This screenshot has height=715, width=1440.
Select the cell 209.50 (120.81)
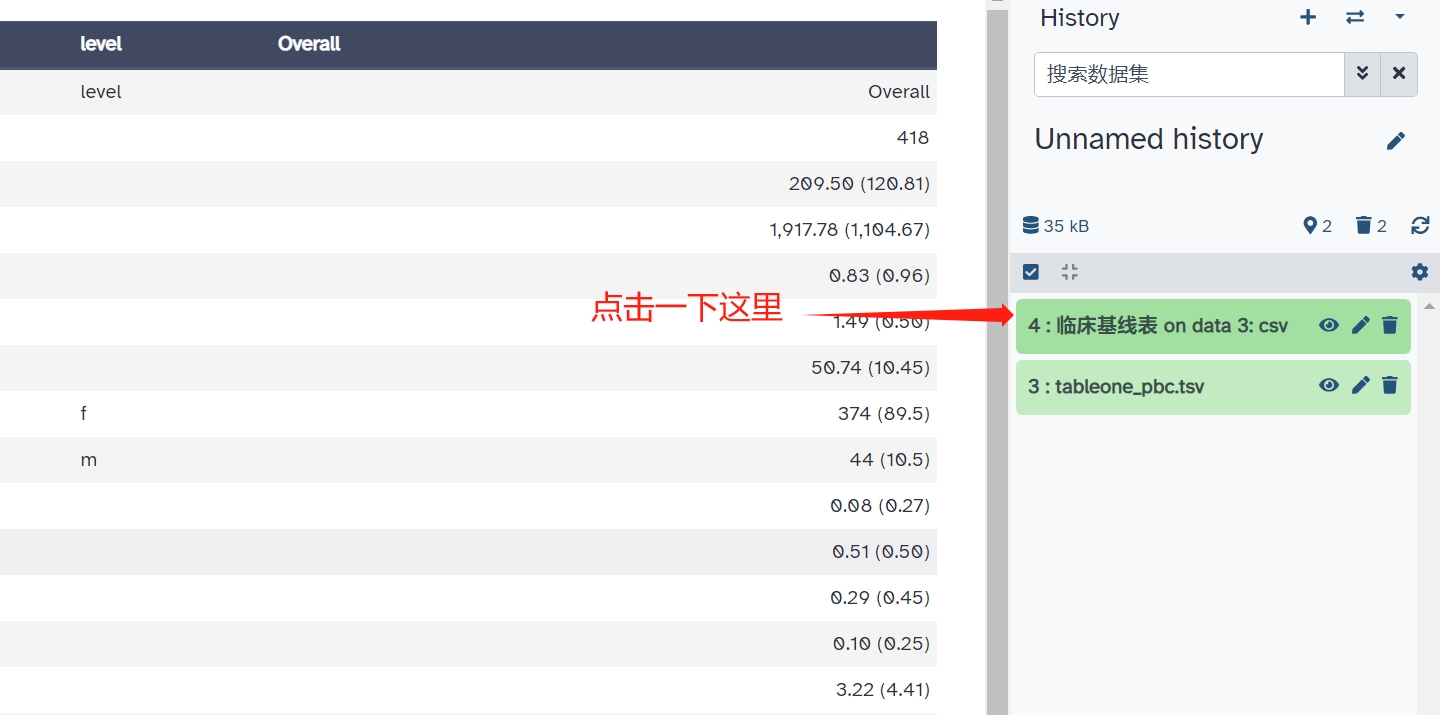[859, 184]
